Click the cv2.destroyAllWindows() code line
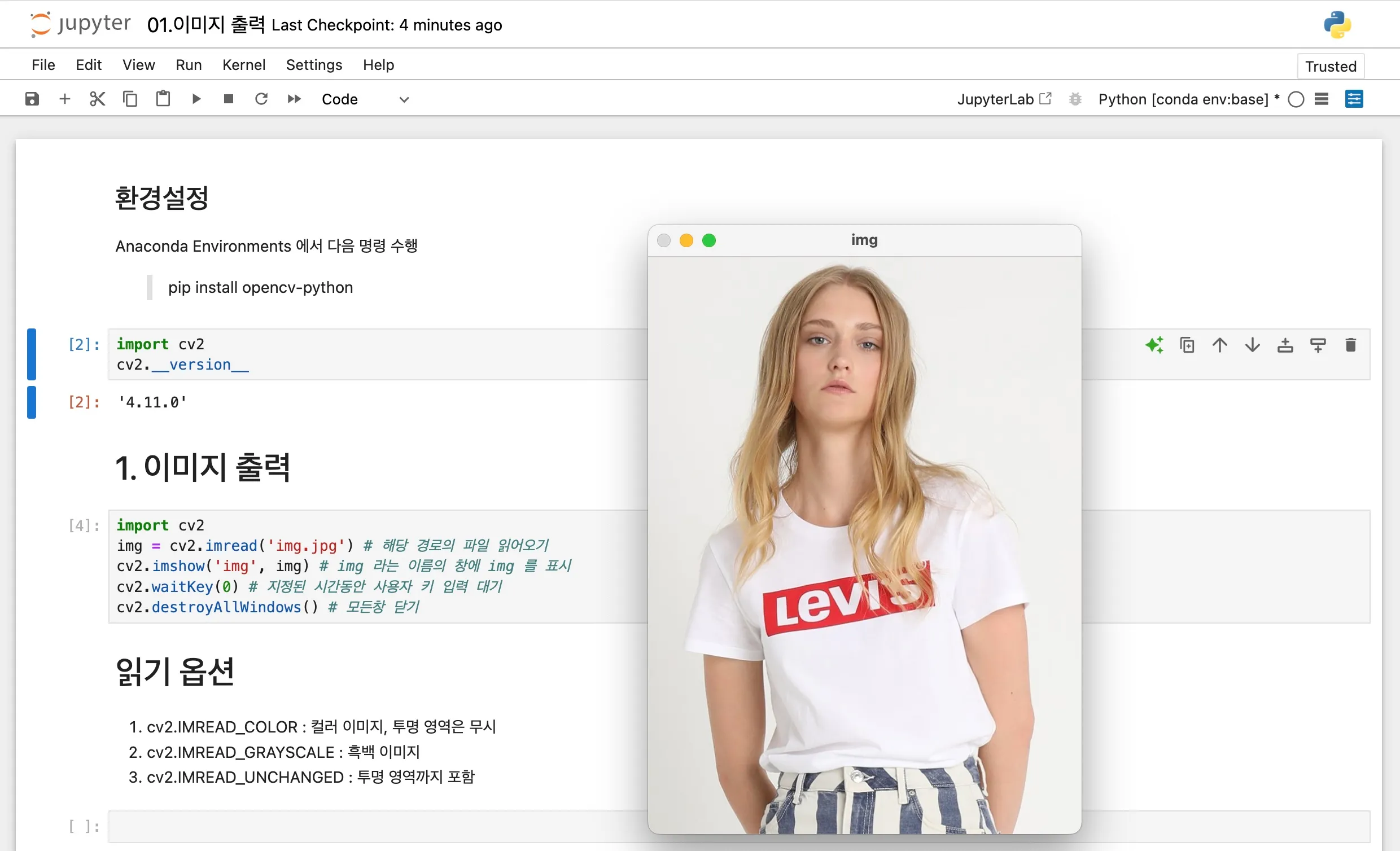The height and width of the screenshot is (851, 1400). tap(268, 607)
